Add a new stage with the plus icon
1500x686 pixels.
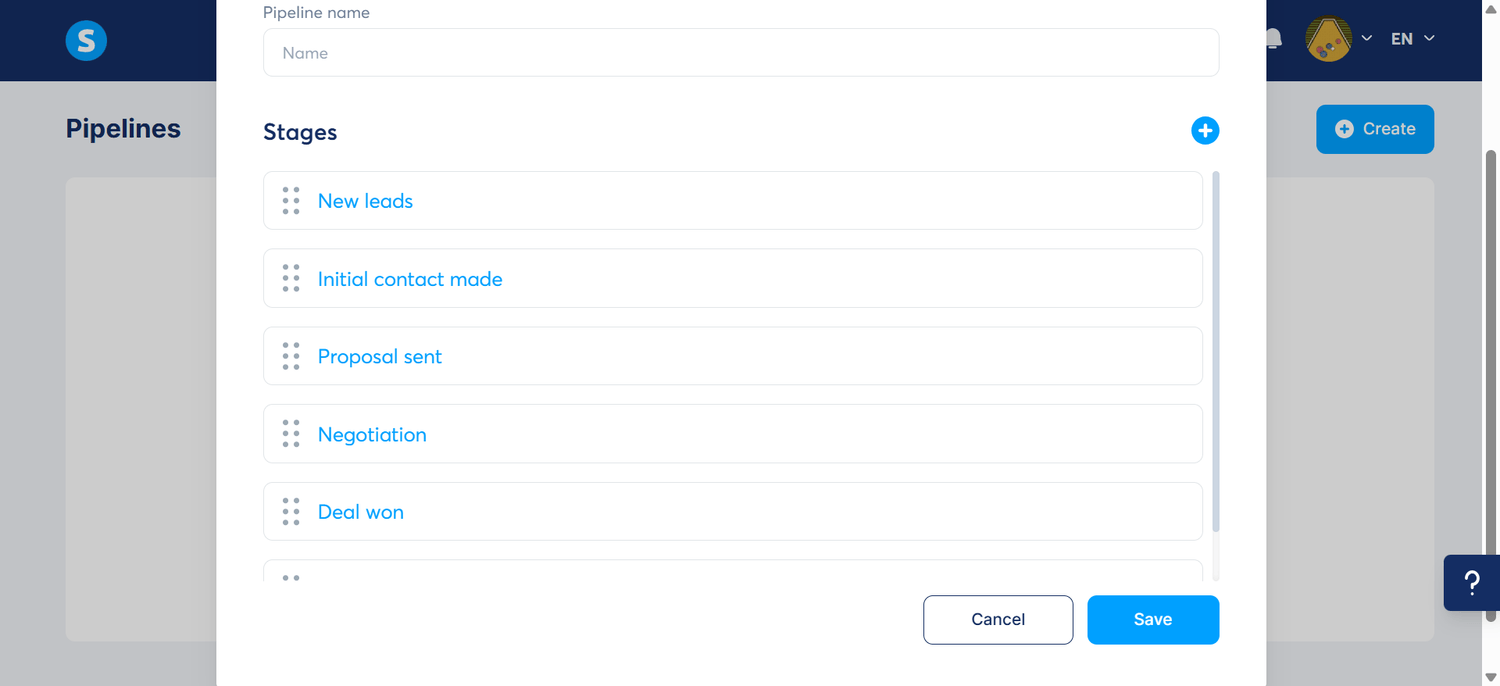click(x=1205, y=130)
